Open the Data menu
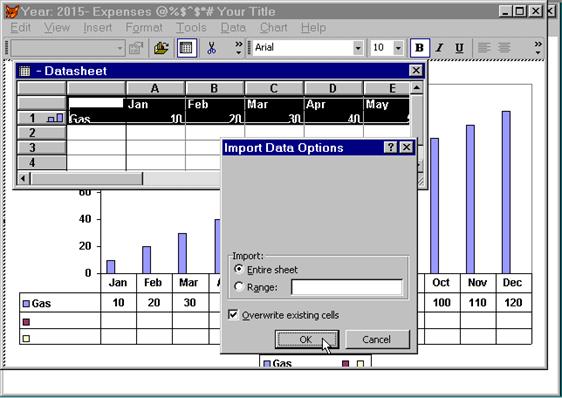This screenshot has width=562, height=398. click(233, 28)
